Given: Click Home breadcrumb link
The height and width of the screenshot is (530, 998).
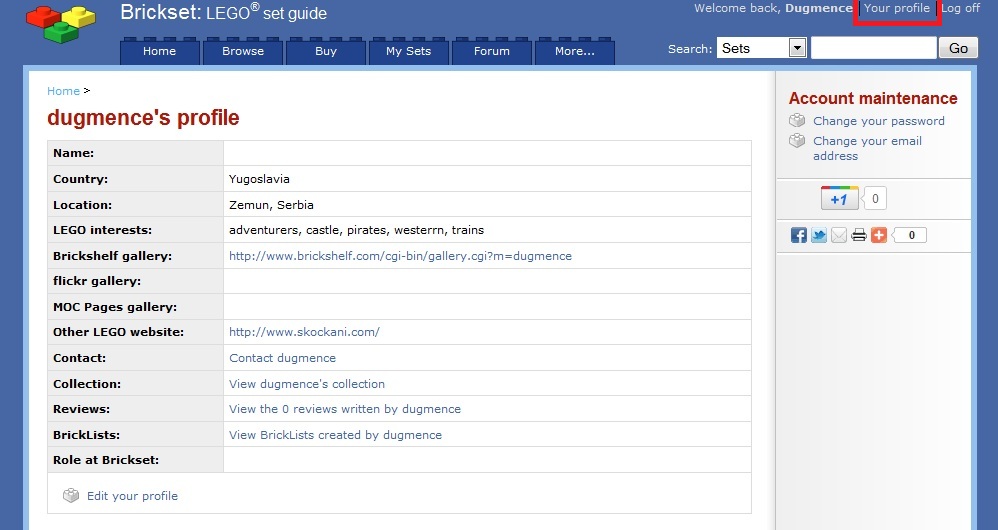Looking at the screenshot, I should [x=63, y=91].
